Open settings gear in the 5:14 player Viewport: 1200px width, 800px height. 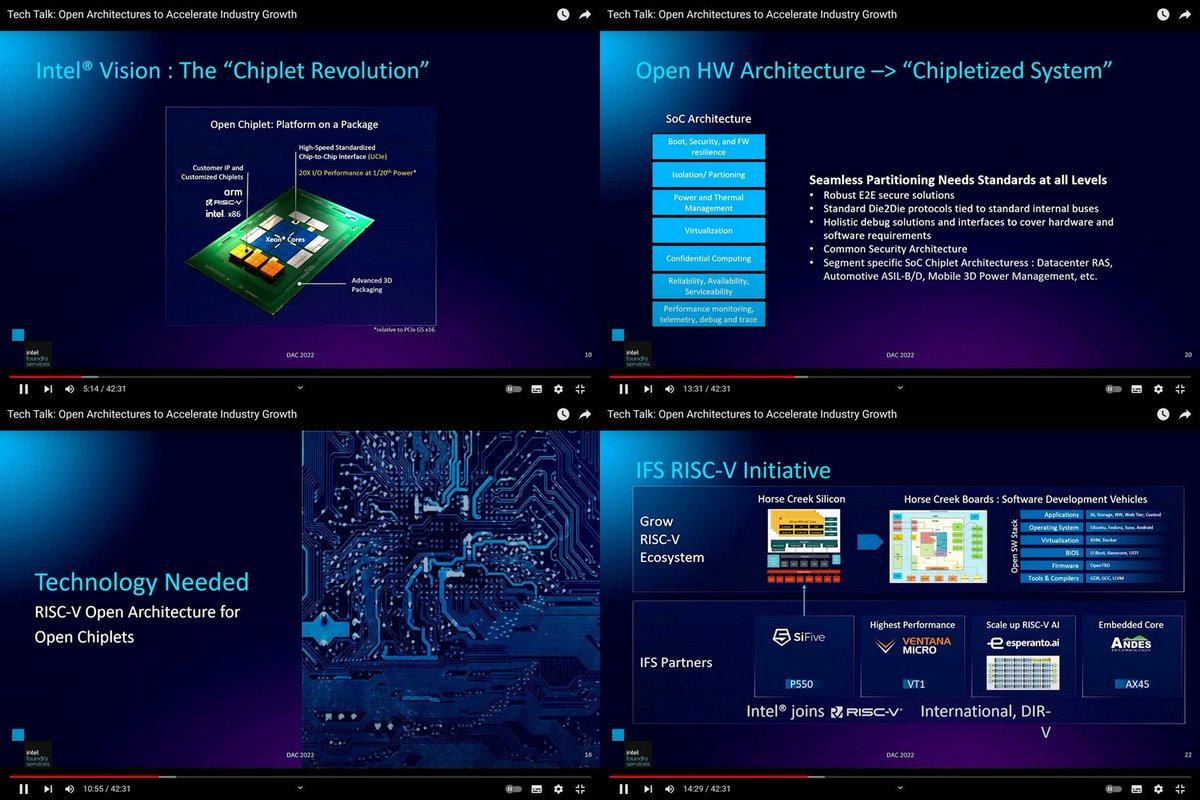click(558, 389)
